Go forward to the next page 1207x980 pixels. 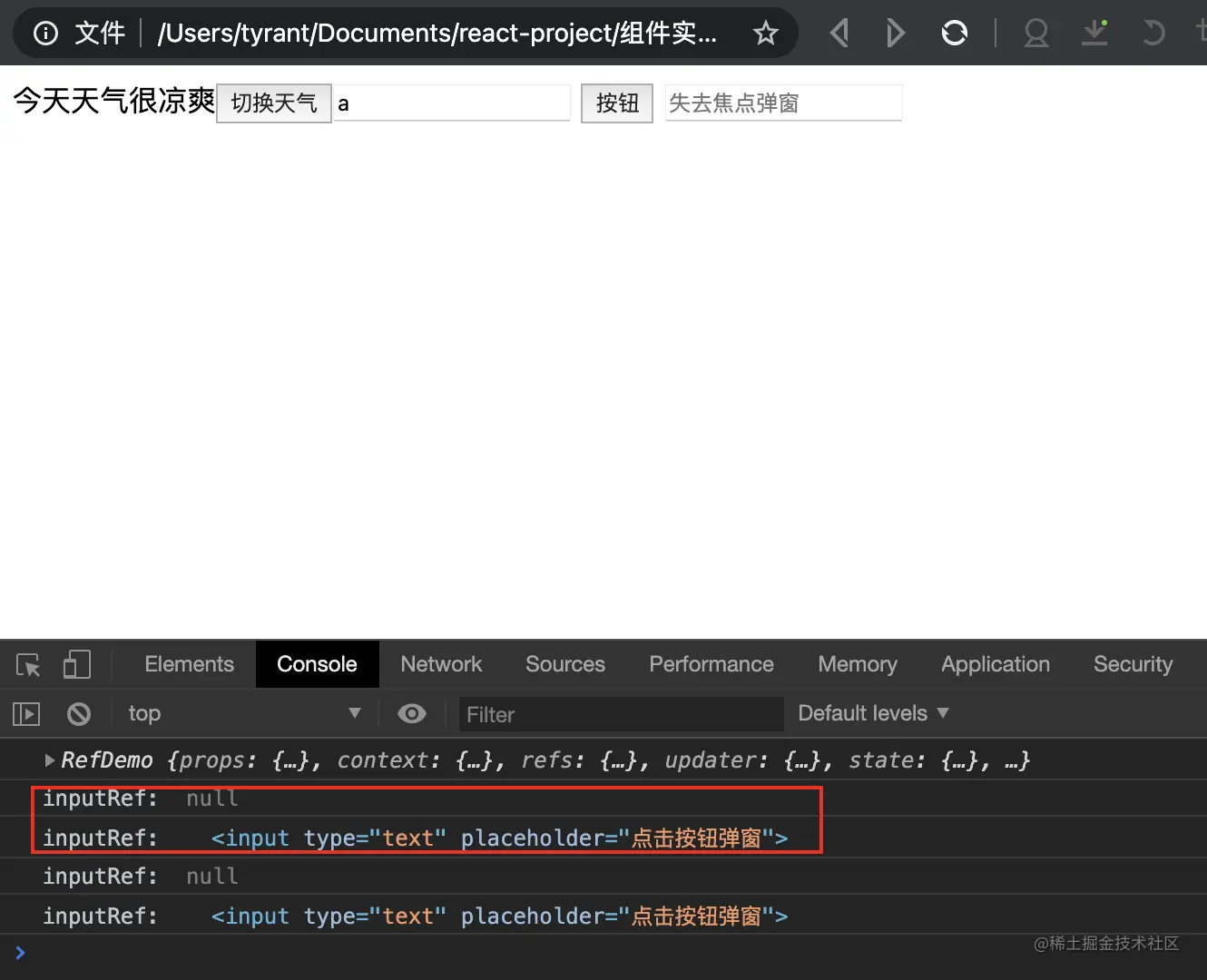click(895, 34)
